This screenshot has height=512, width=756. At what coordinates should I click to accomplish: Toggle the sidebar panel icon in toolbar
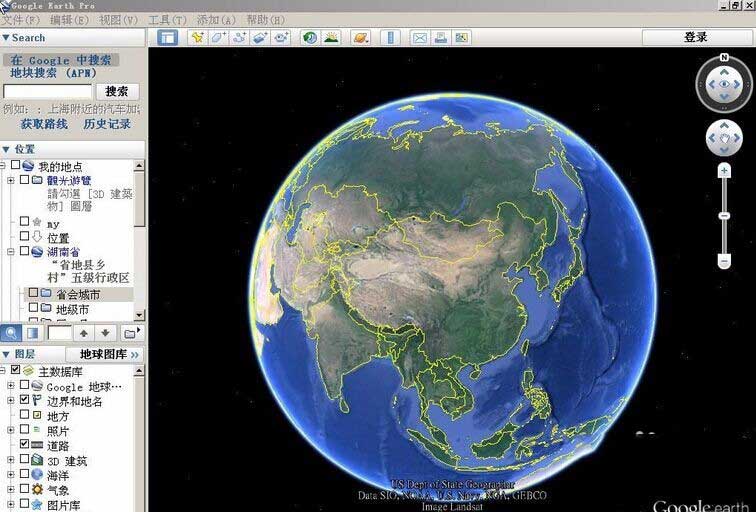click(x=167, y=38)
